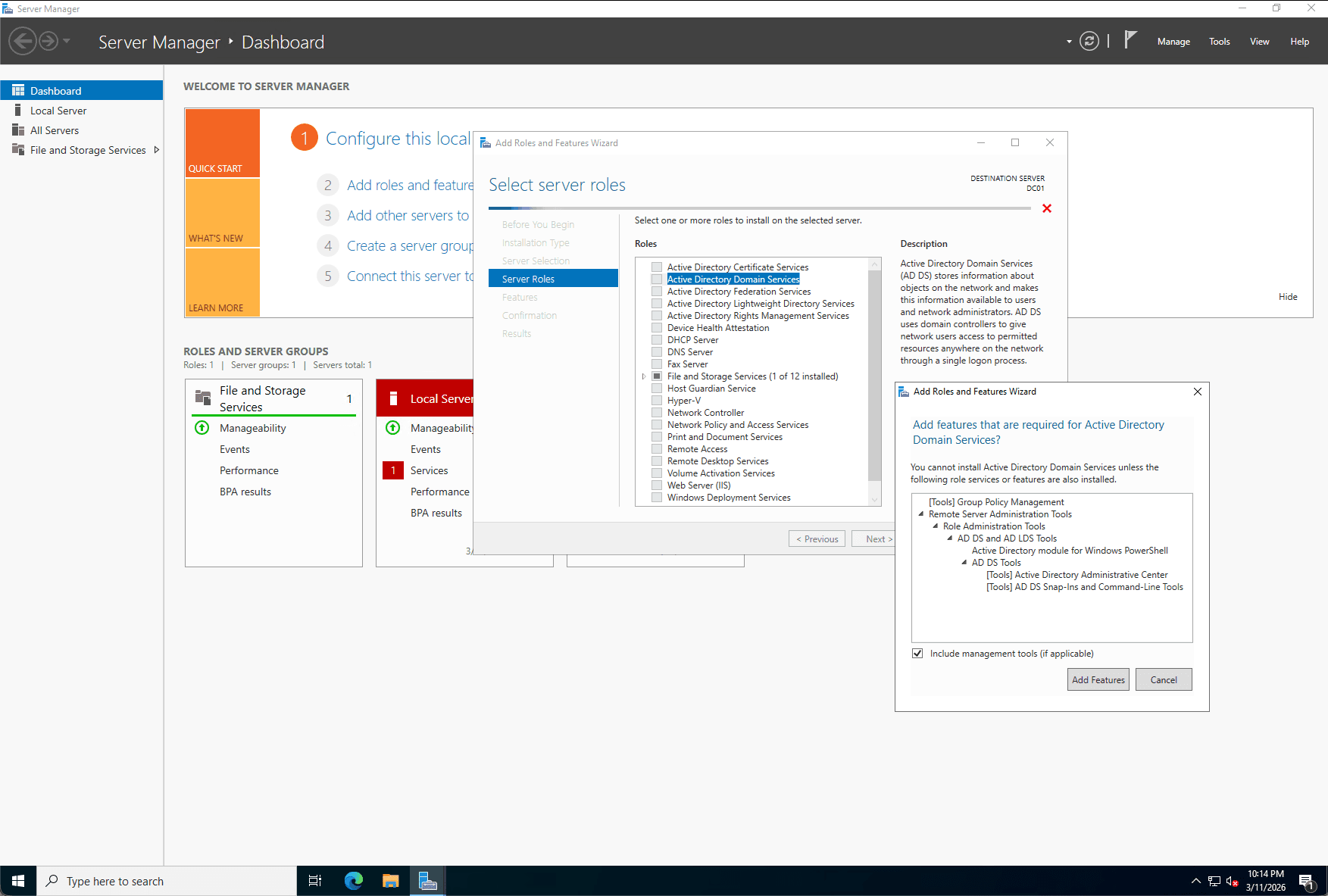Screen dimensions: 1328x896
Task: Check the DNS Server role checkbox
Action: 657,352
